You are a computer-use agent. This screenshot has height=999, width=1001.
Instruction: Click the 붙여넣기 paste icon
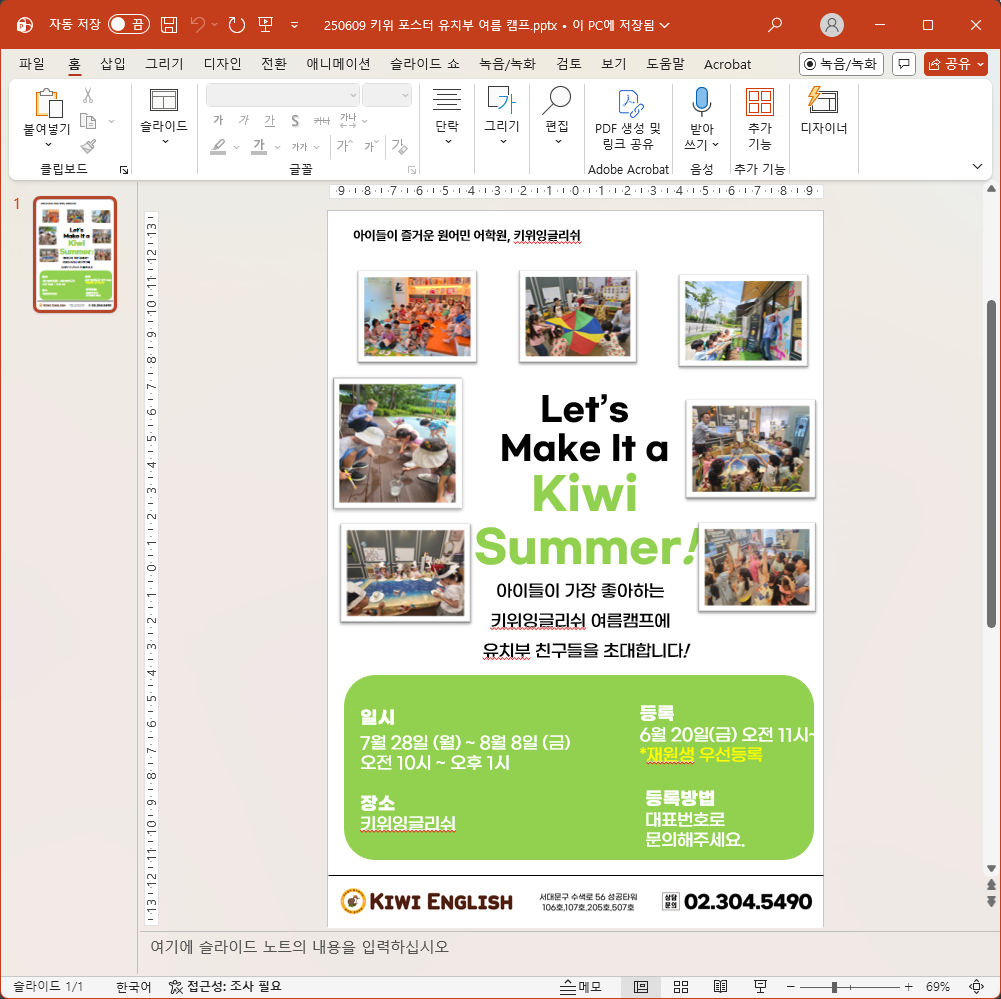click(x=48, y=103)
